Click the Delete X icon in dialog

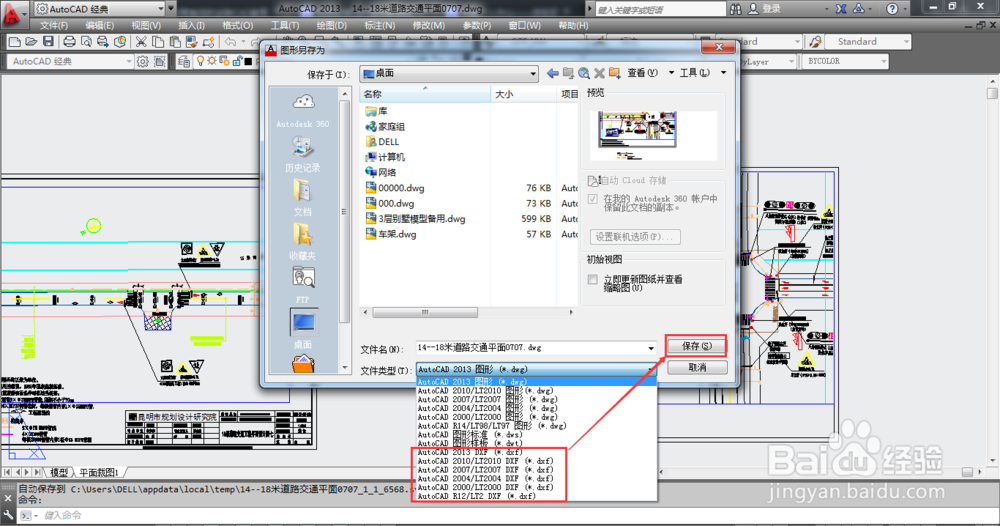click(x=599, y=73)
